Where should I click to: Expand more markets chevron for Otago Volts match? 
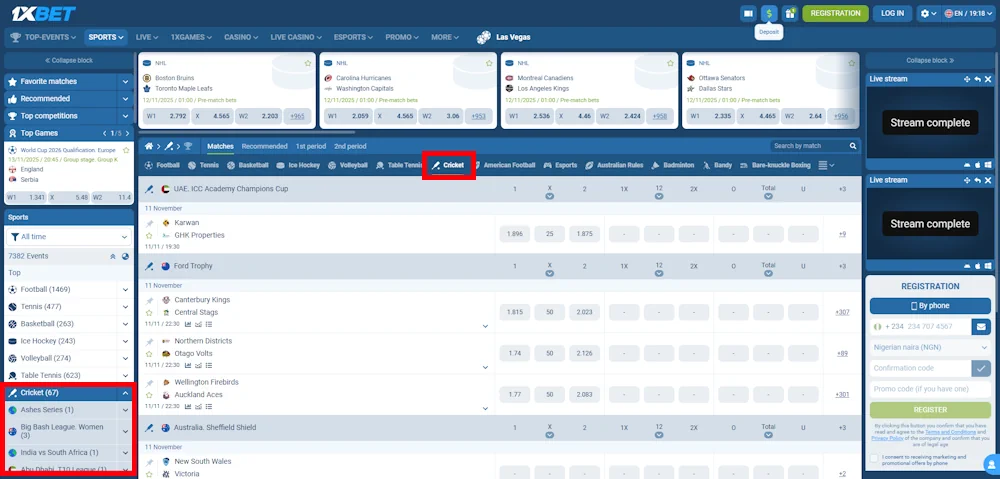(x=485, y=367)
